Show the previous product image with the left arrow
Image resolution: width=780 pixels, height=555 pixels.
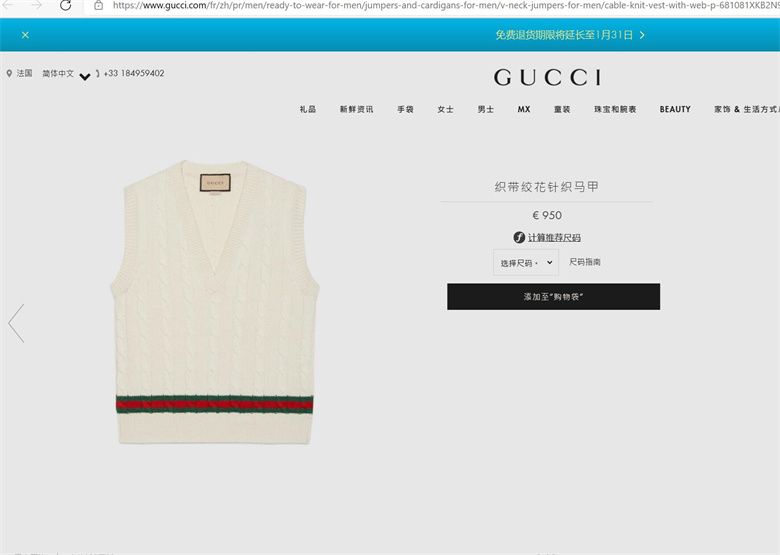coord(16,323)
